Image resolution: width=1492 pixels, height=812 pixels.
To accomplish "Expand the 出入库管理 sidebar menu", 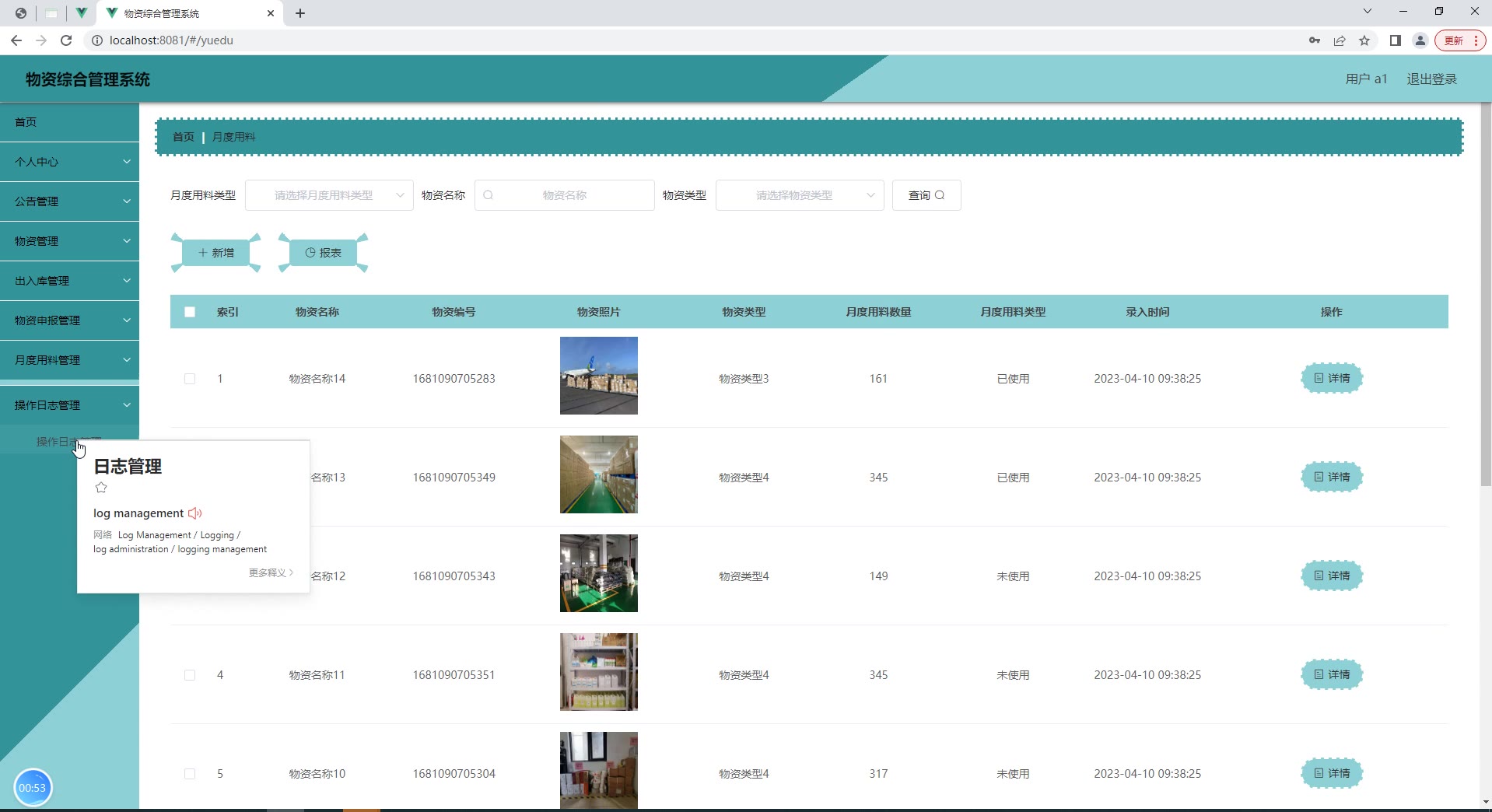I will [69, 281].
